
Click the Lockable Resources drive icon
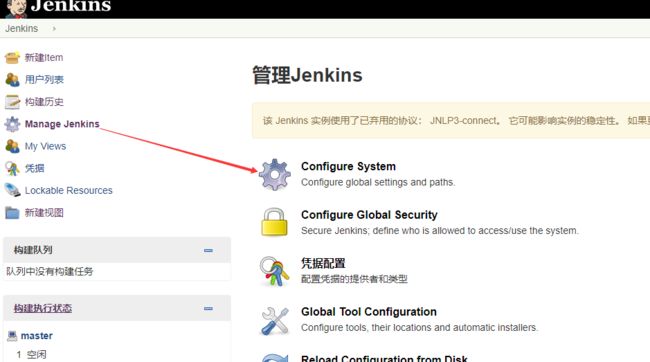[x=12, y=190]
